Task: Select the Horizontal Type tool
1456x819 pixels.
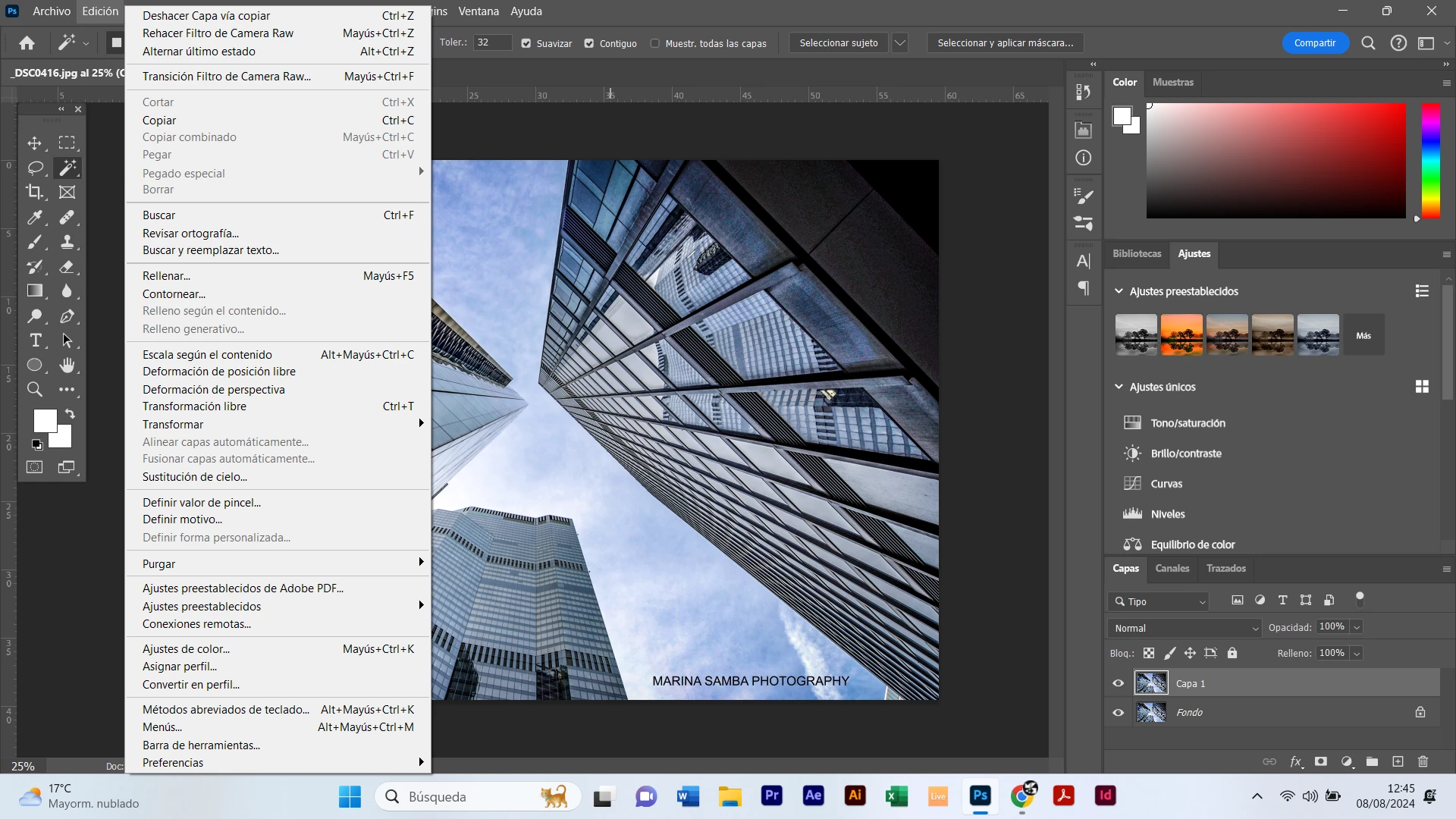Action: 35,340
